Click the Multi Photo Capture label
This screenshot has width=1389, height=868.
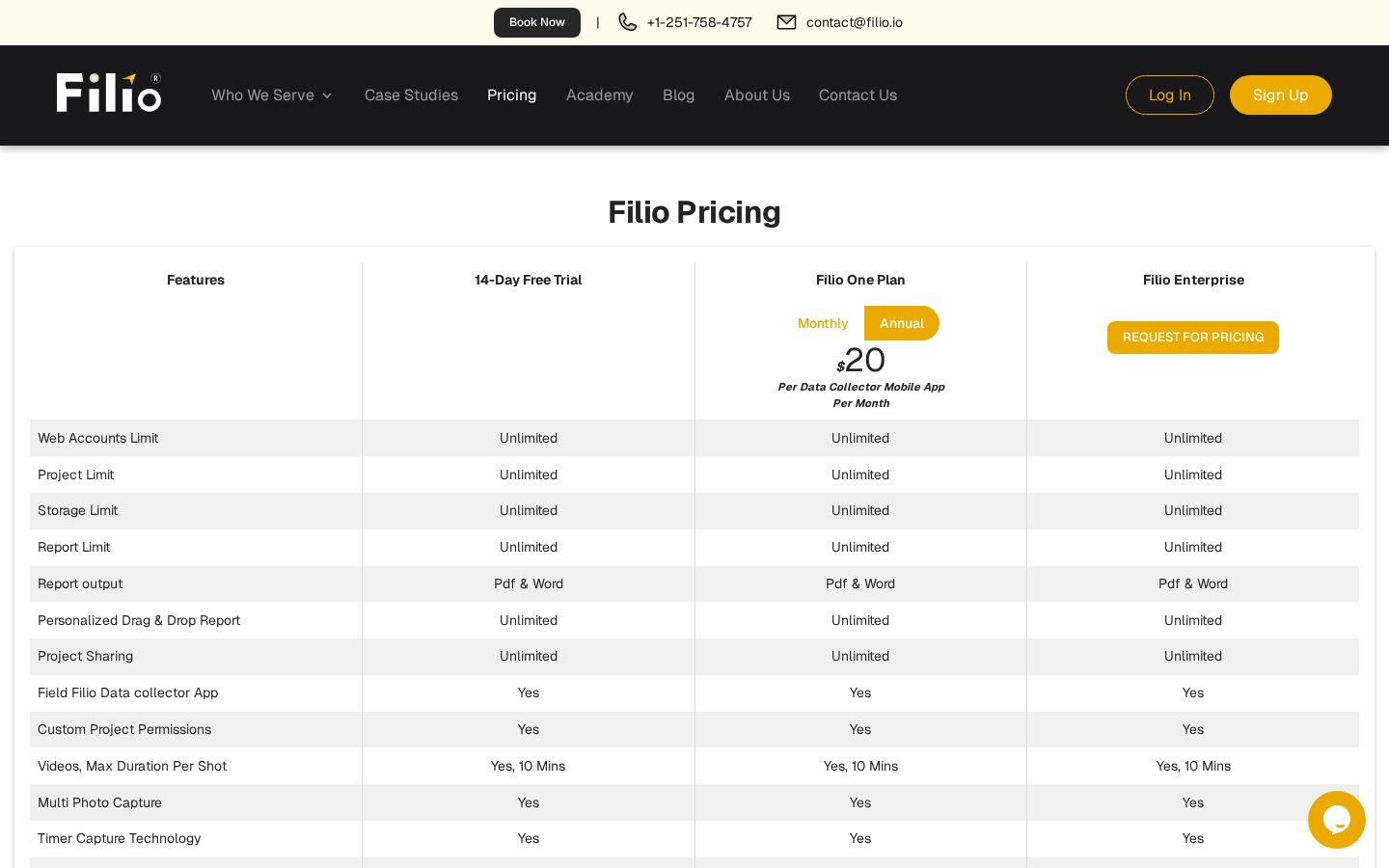(x=99, y=802)
